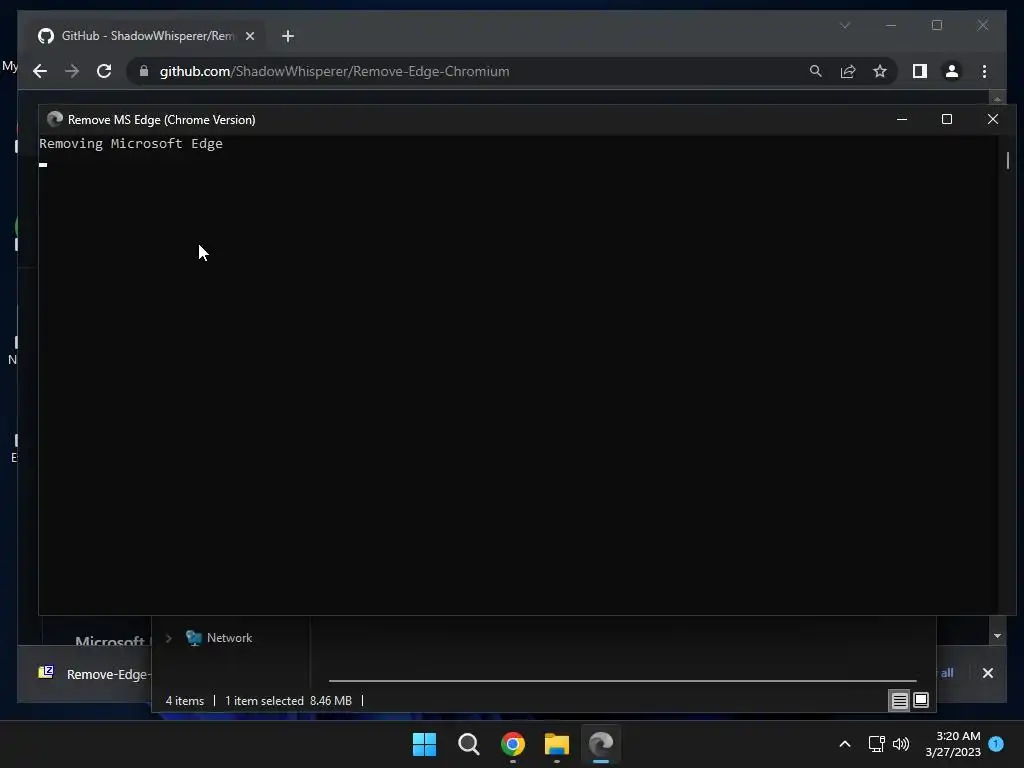
Task: Click Remove Edge app taskbar icon
Action: (601, 744)
